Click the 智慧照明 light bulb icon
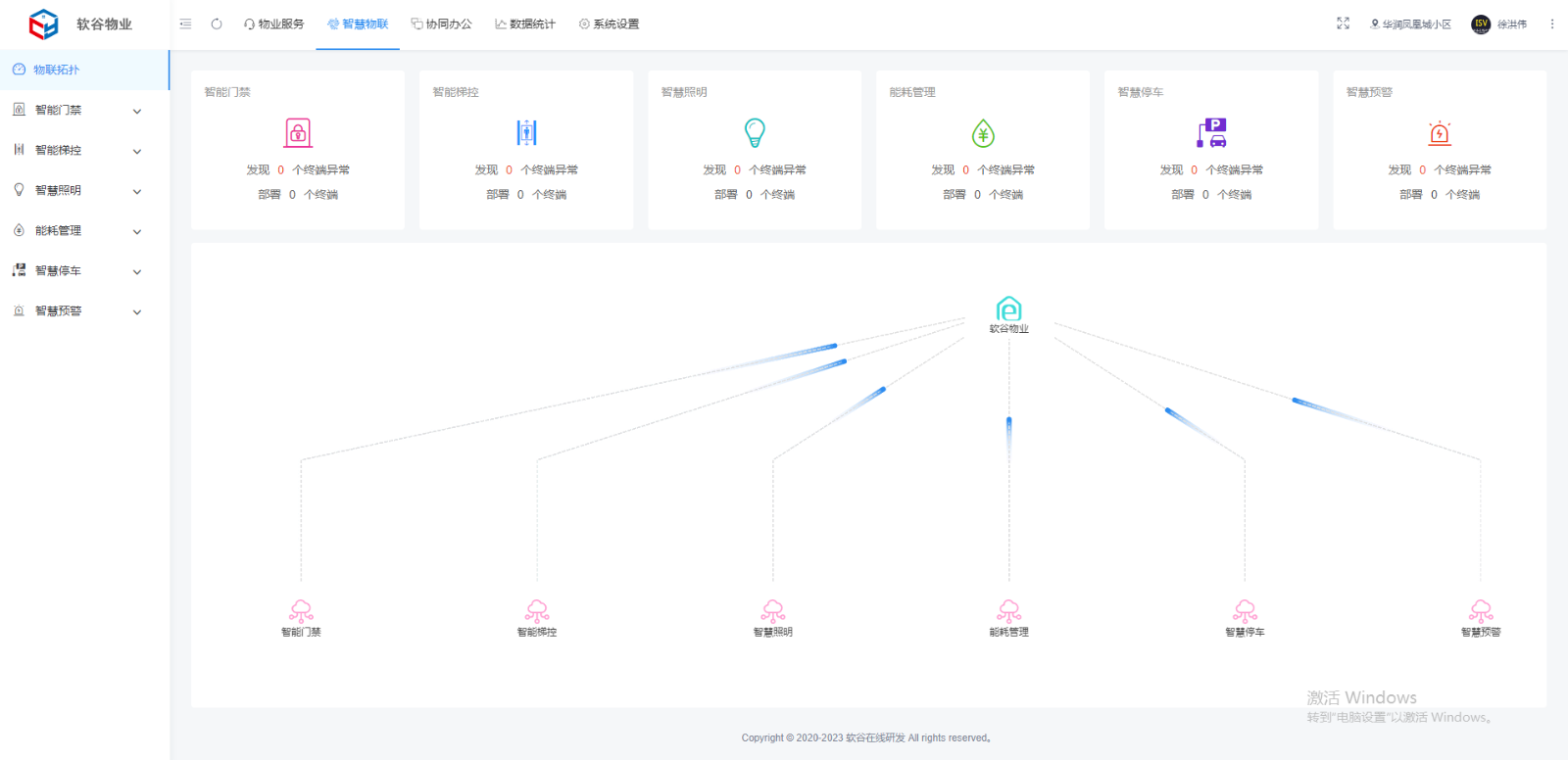The width and height of the screenshot is (1568, 760). click(755, 132)
